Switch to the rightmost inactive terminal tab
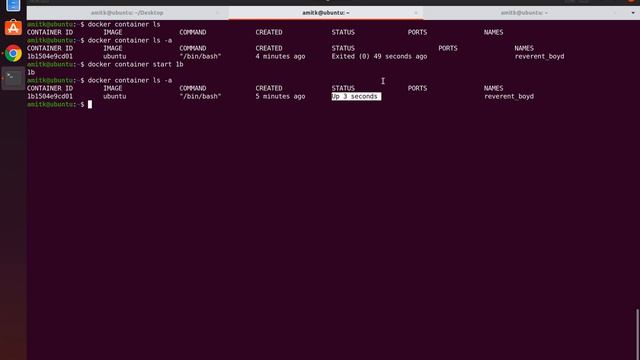 pos(524,13)
